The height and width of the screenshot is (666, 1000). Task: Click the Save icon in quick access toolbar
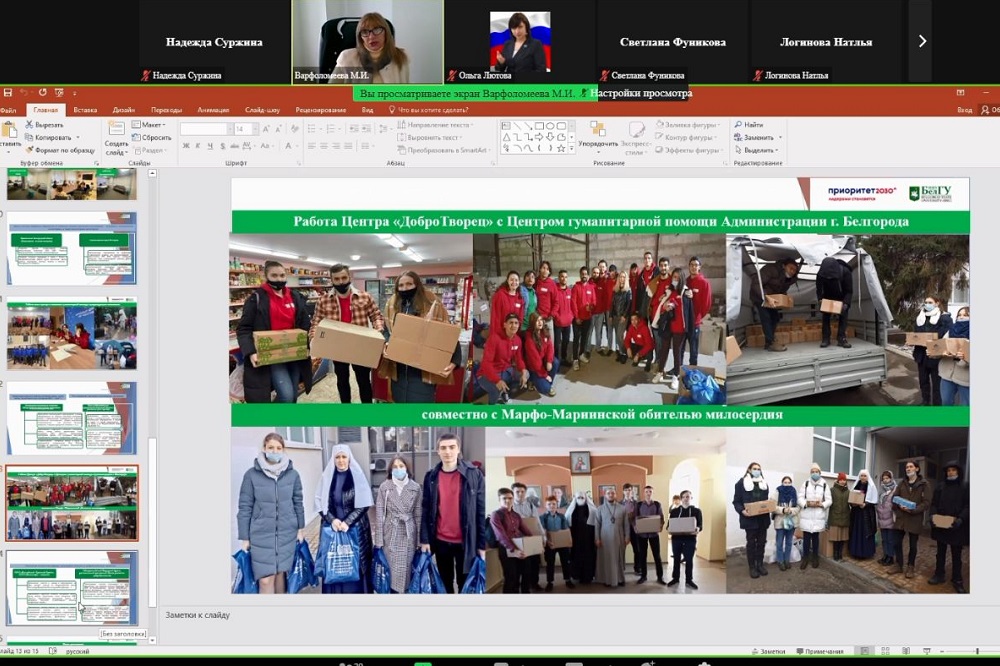[7, 93]
